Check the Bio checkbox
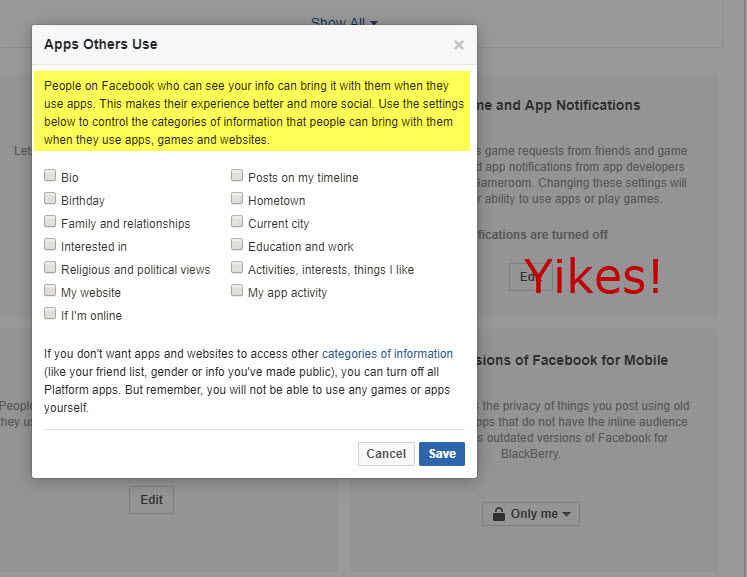 pos(50,175)
